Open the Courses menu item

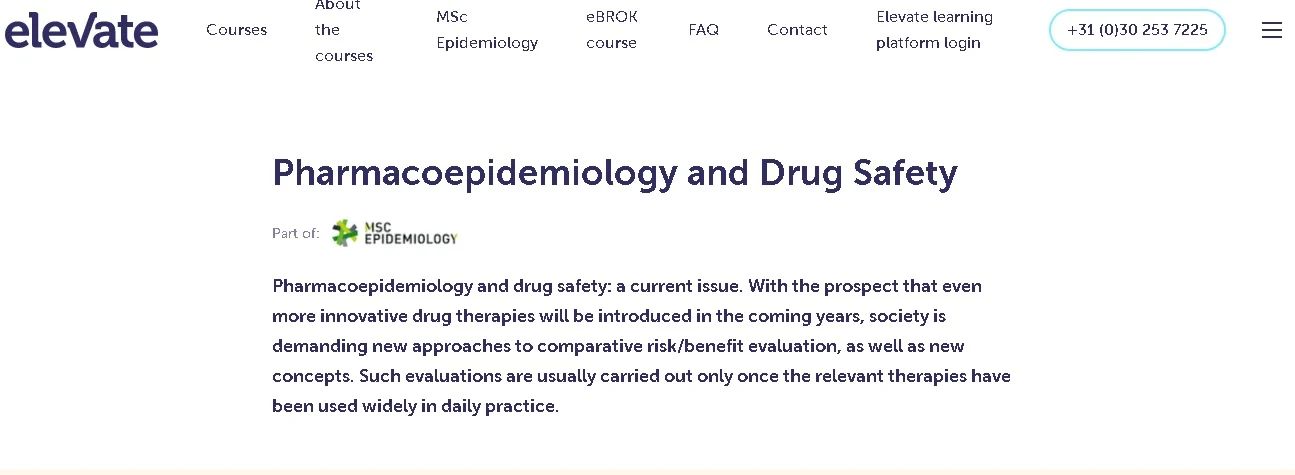click(236, 30)
